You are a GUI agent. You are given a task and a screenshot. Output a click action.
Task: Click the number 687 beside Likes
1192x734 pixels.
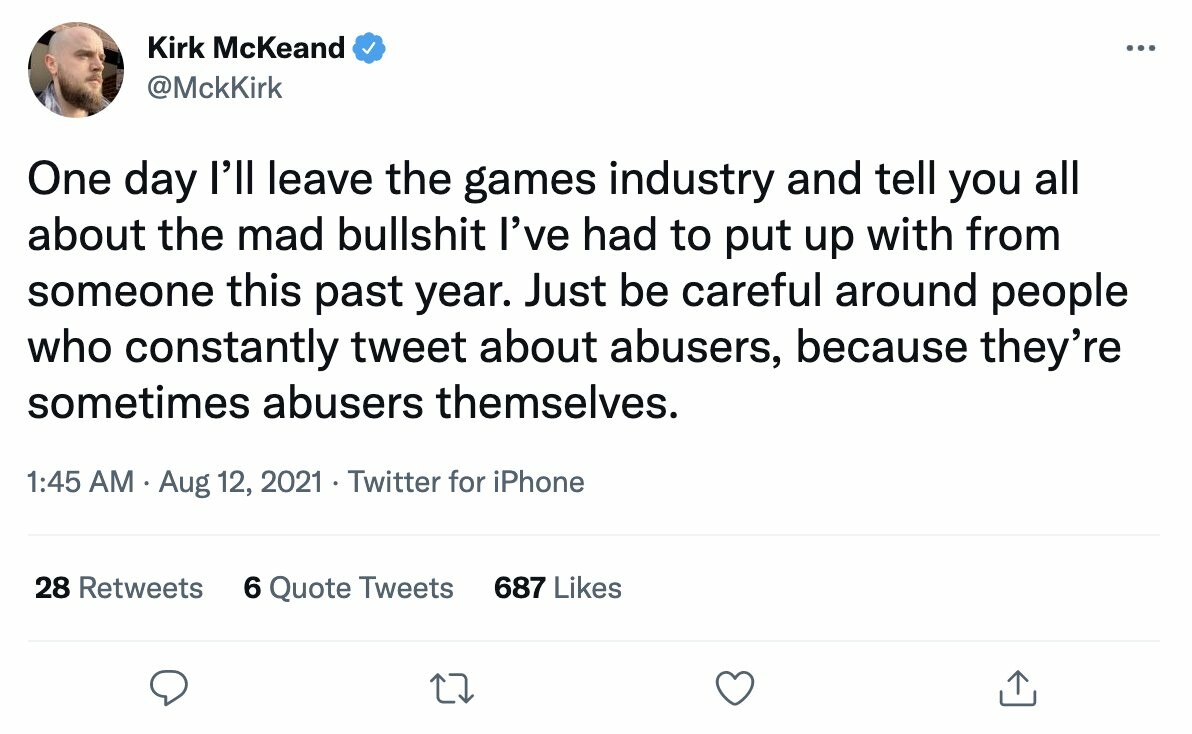point(518,588)
